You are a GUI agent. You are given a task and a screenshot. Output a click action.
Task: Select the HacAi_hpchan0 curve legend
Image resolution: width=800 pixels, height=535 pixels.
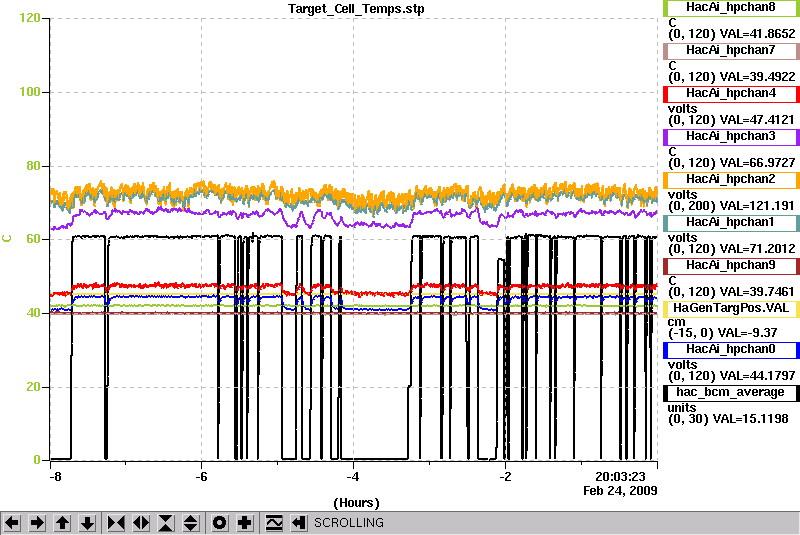point(731,350)
